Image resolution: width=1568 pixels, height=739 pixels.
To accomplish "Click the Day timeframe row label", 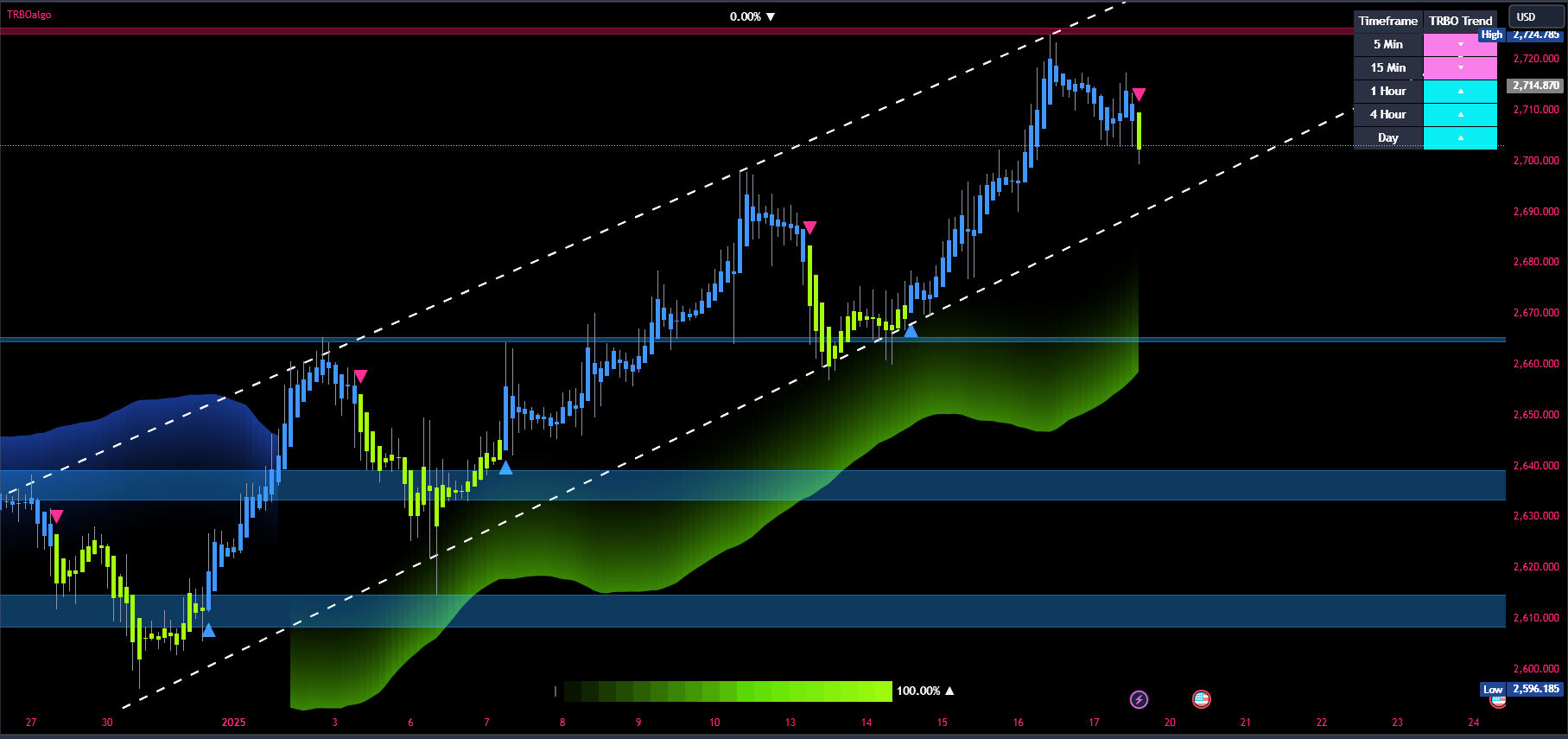I will click(x=1388, y=137).
